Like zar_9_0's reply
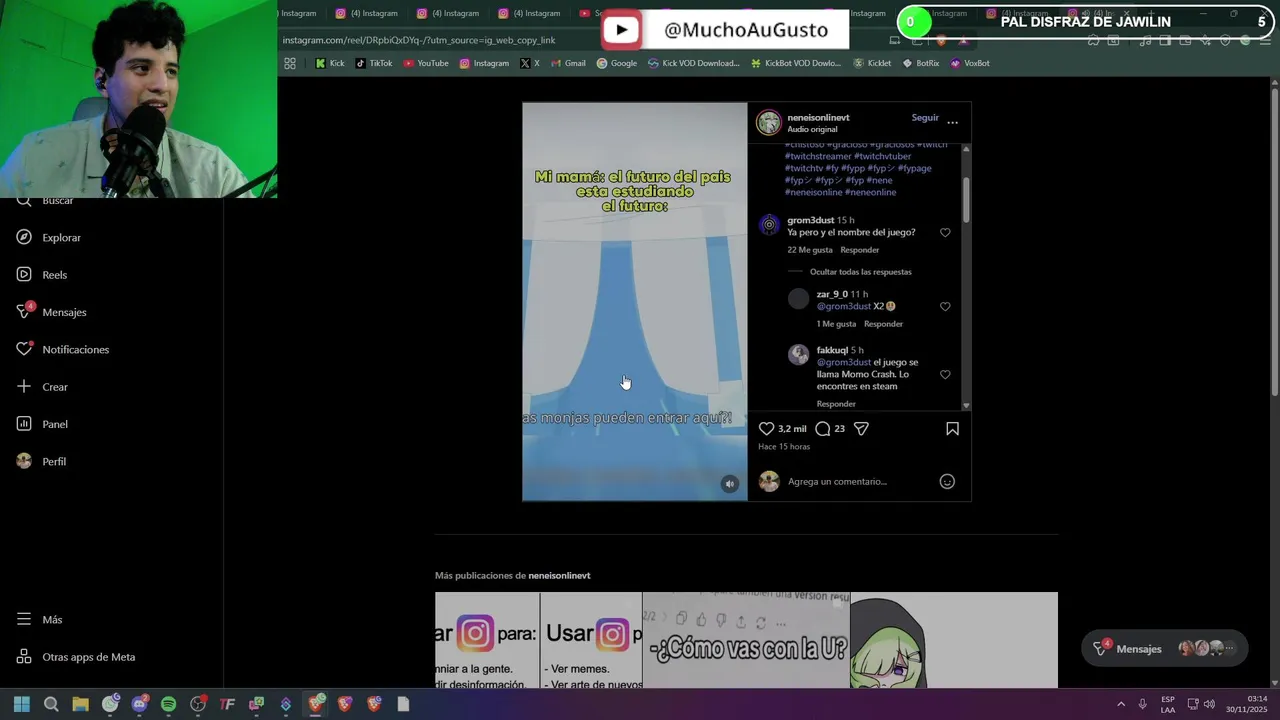 pos(945,307)
